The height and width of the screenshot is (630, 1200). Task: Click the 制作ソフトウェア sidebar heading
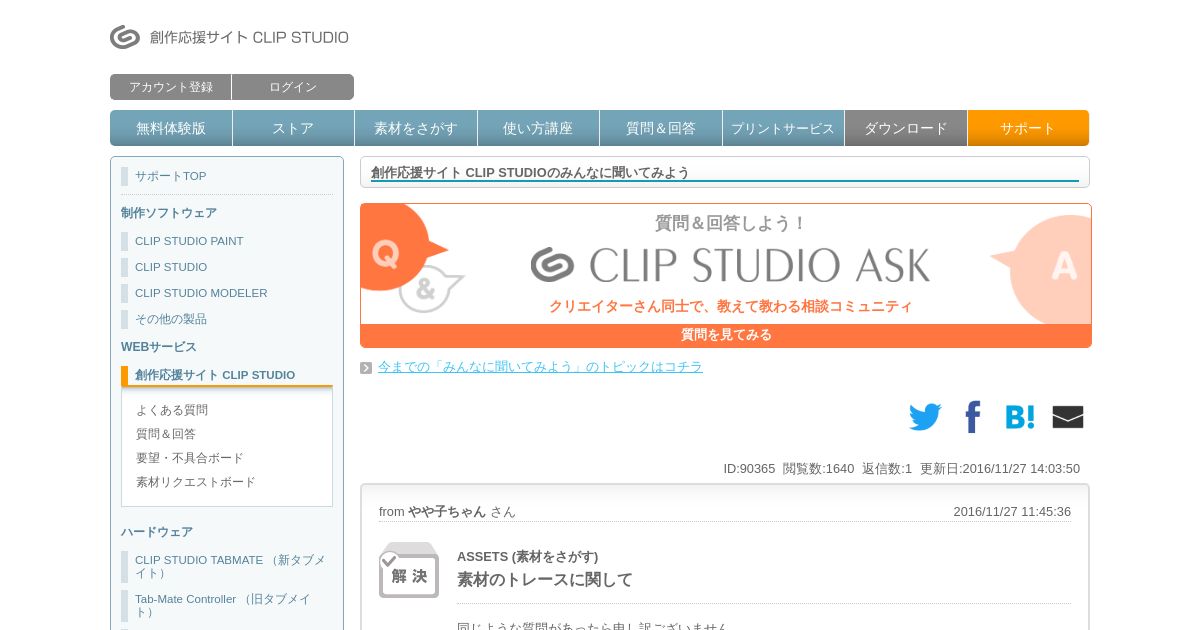169,213
